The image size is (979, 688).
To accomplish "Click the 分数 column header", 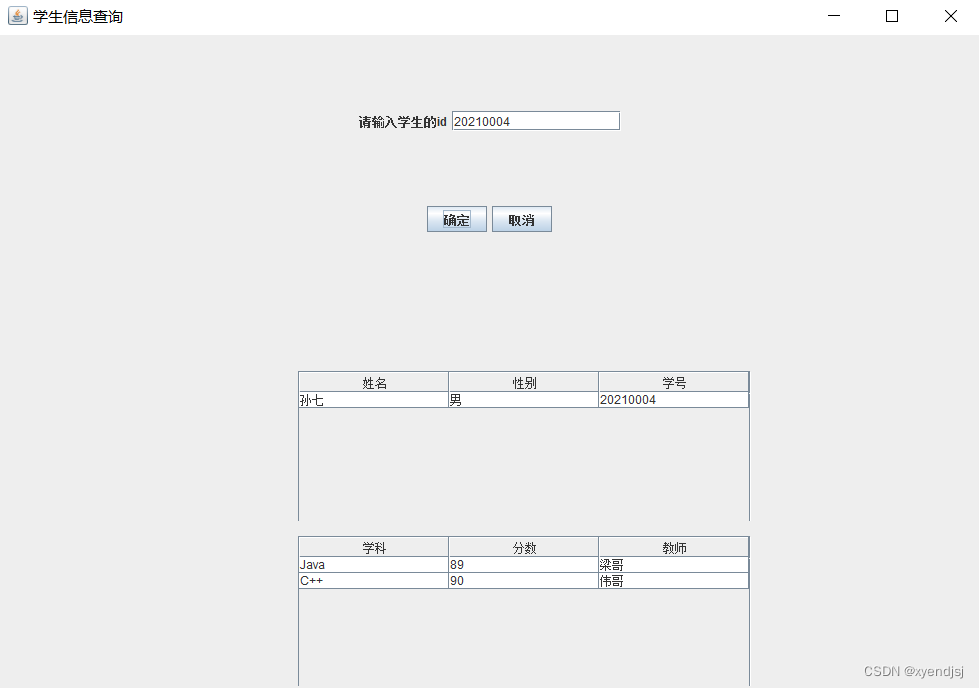I will point(523,547).
